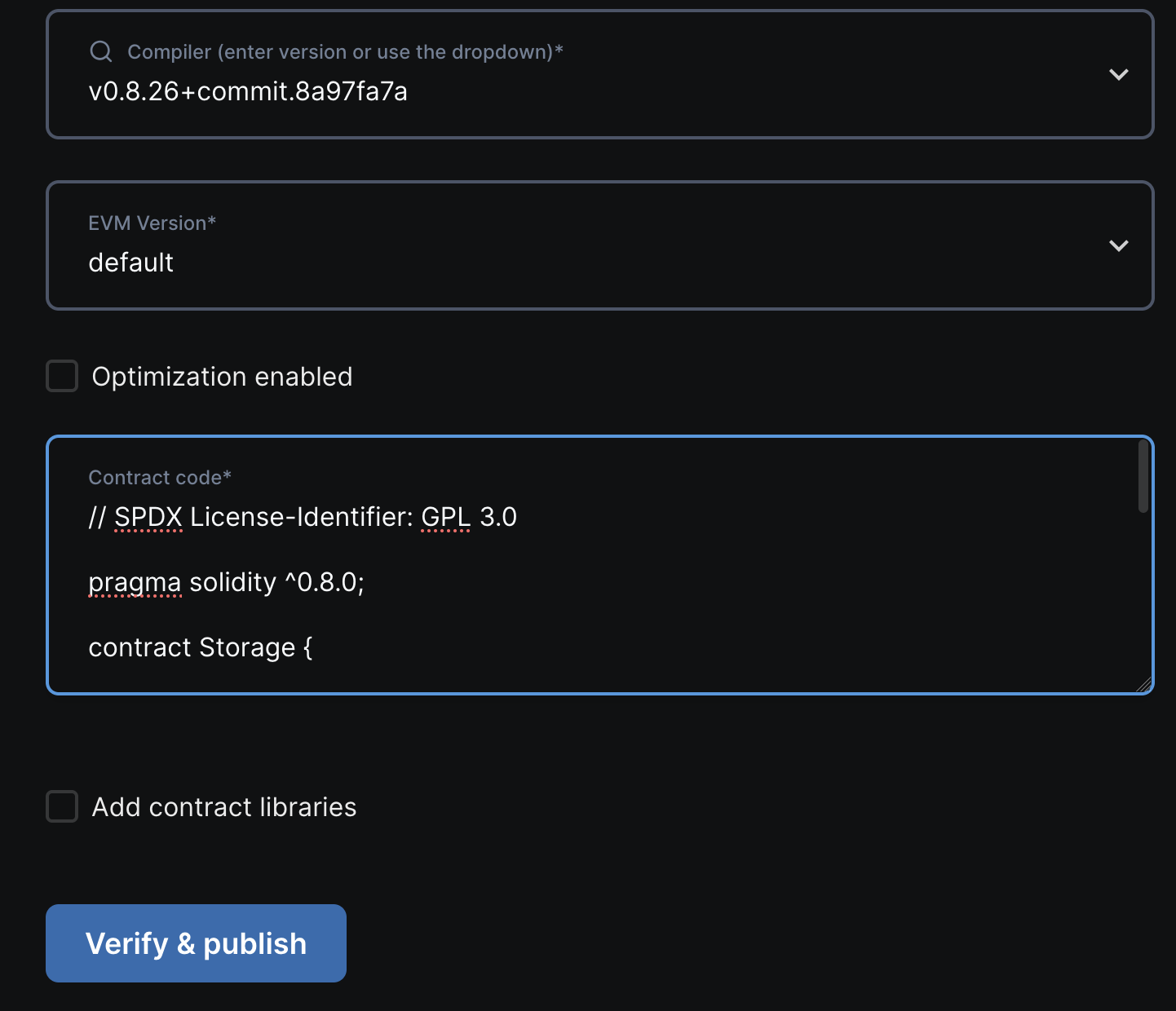
Task: Click inside the Contract code editor
Action: (x=571, y=571)
